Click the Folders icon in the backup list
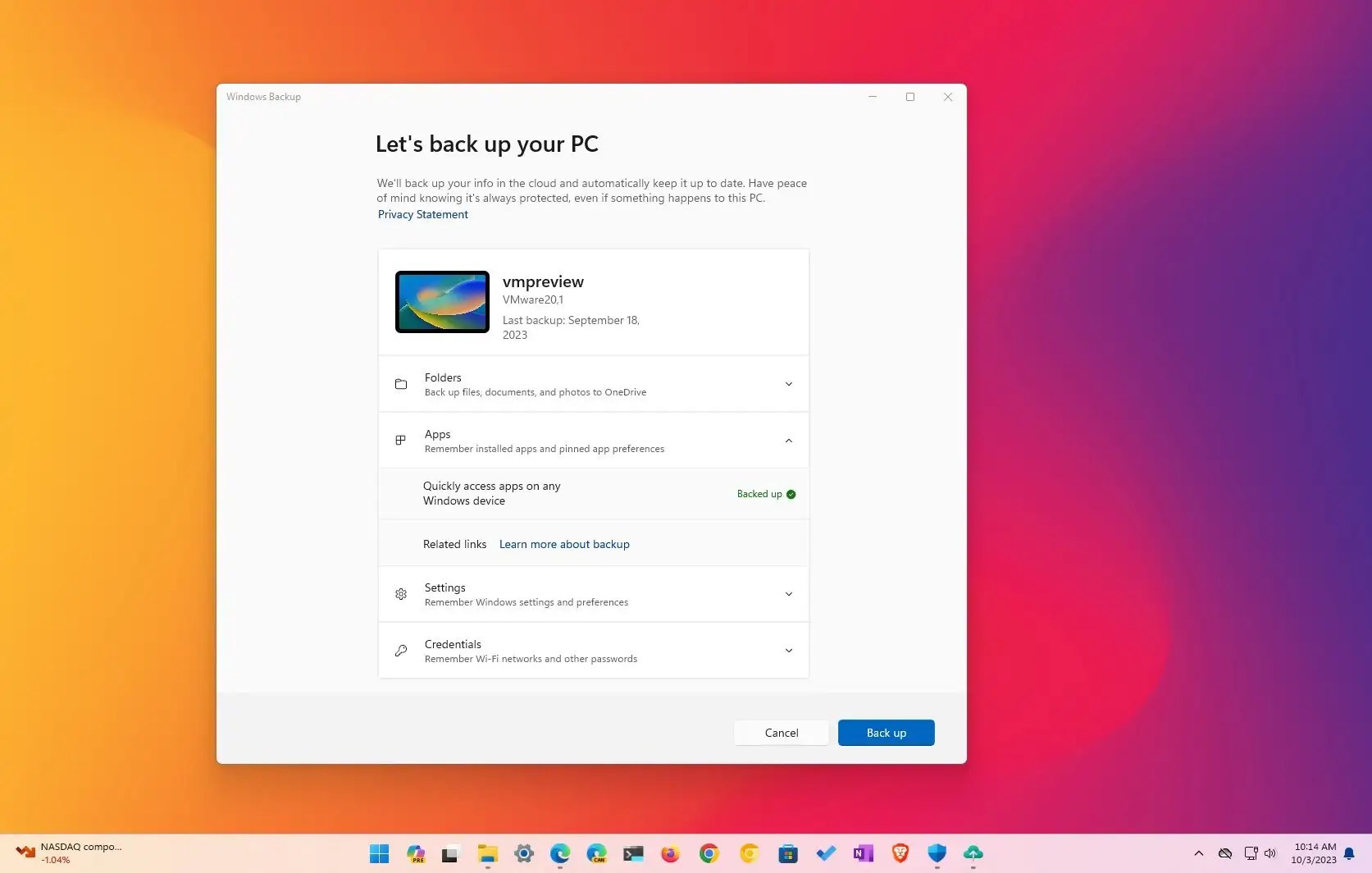The image size is (1372, 873). [x=401, y=383]
